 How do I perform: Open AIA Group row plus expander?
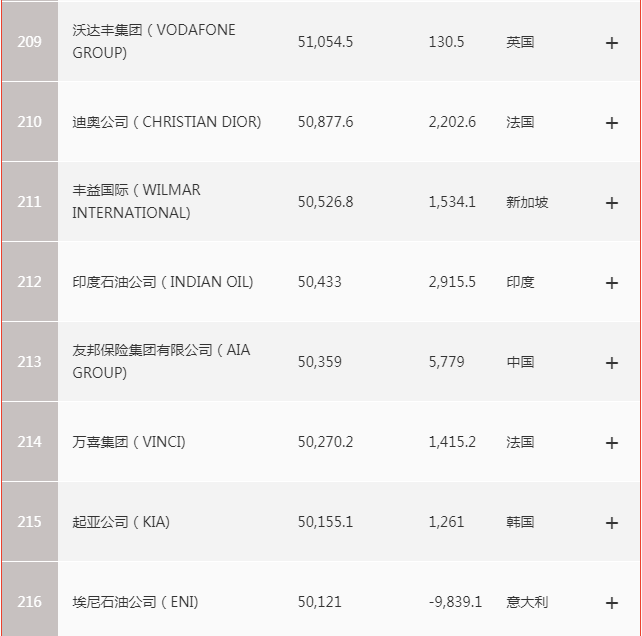612,363
